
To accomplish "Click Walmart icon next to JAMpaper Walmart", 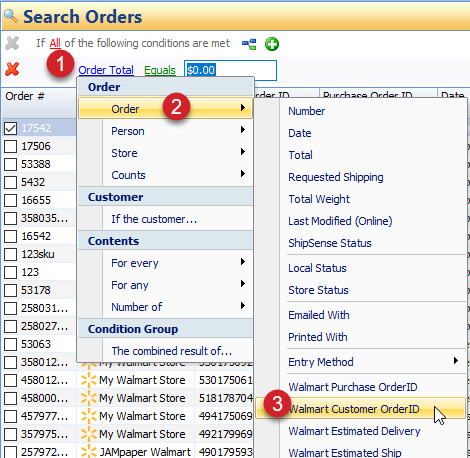I will [89, 452].
